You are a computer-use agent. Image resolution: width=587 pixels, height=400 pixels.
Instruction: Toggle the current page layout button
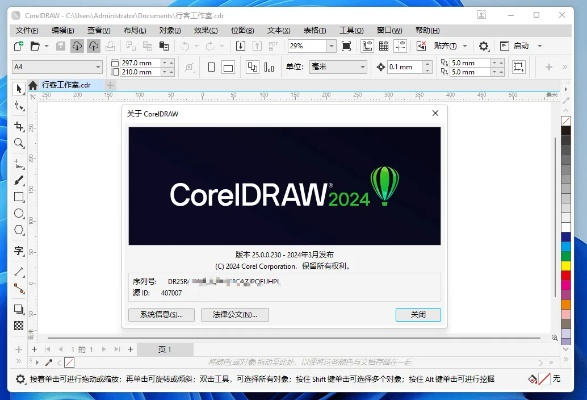point(269,67)
